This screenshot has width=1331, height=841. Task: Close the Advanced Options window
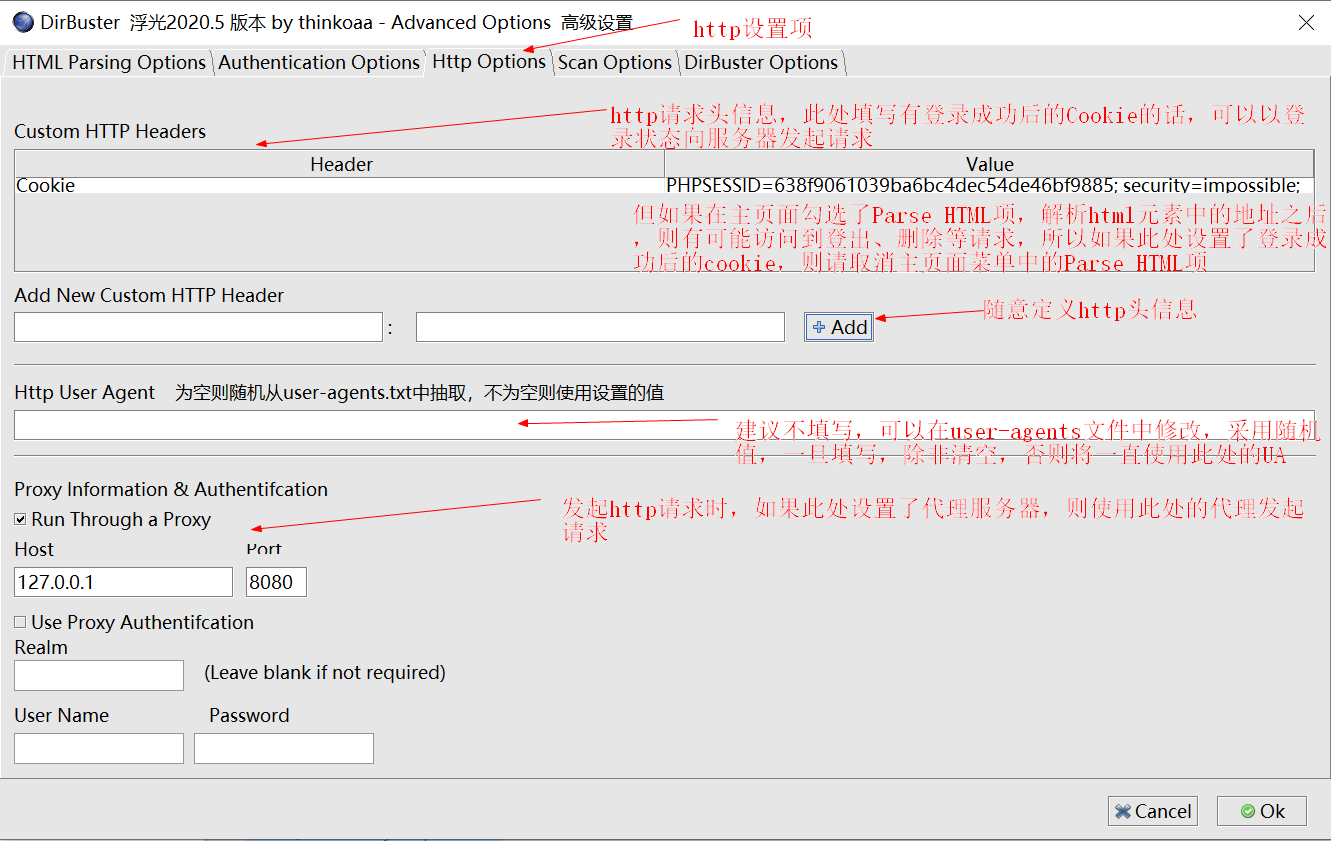1306,22
